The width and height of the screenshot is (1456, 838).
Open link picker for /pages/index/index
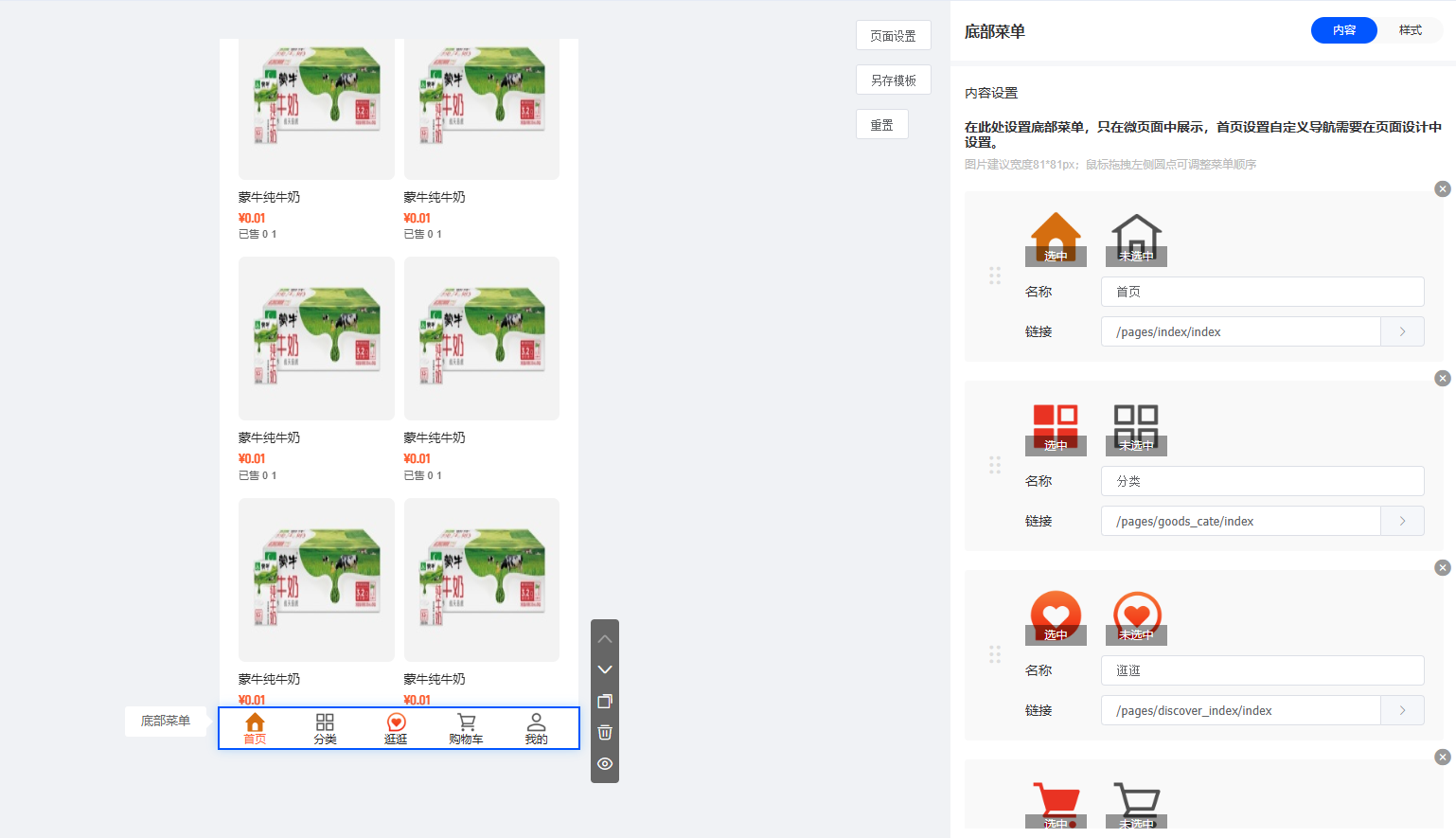[1402, 331]
